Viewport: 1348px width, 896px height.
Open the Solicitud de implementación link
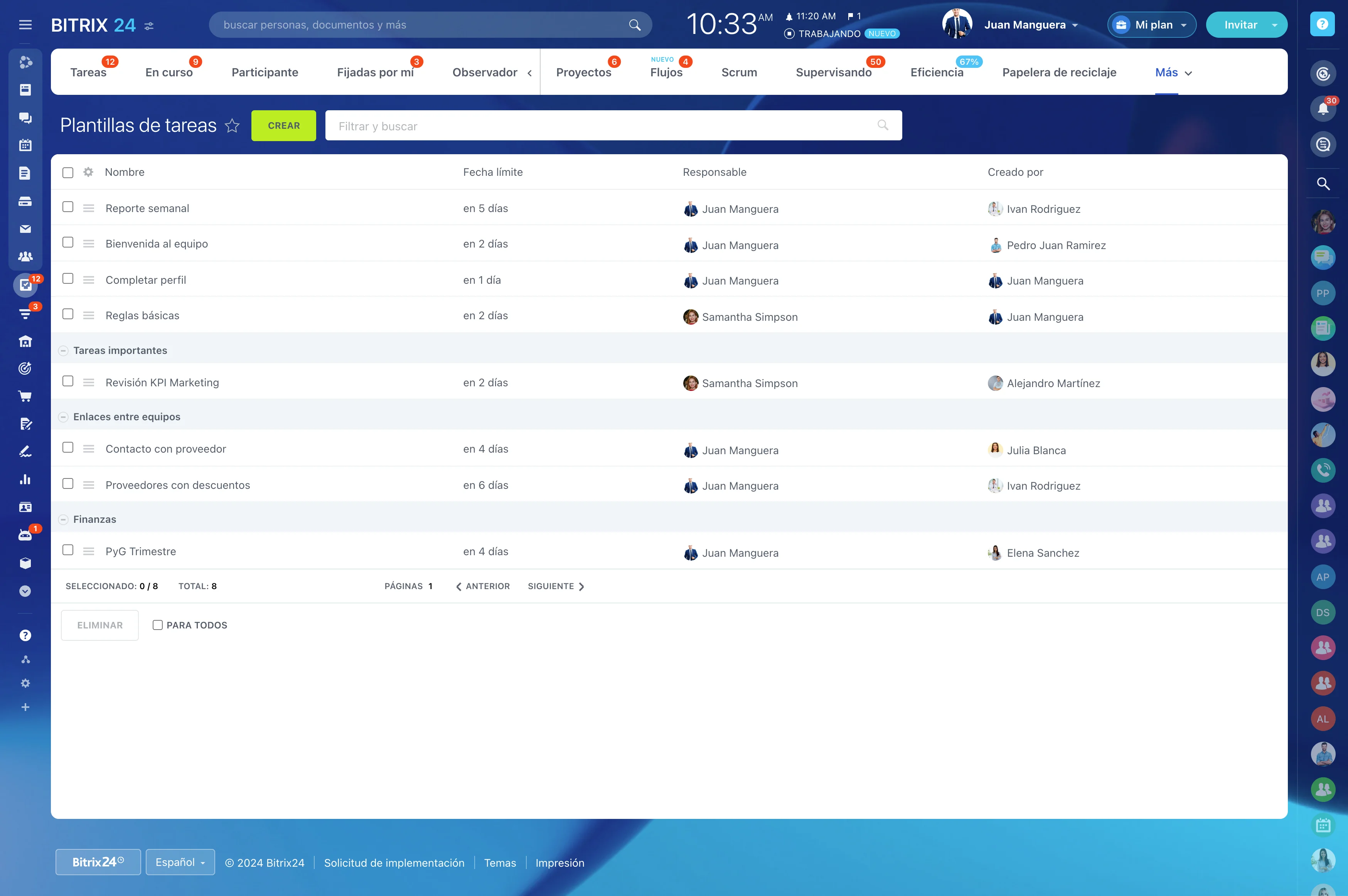pyautogui.click(x=394, y=863)
